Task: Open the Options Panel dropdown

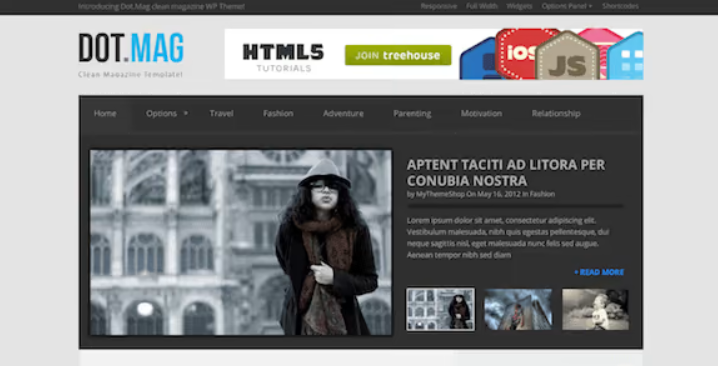Action: coord(566,6)
